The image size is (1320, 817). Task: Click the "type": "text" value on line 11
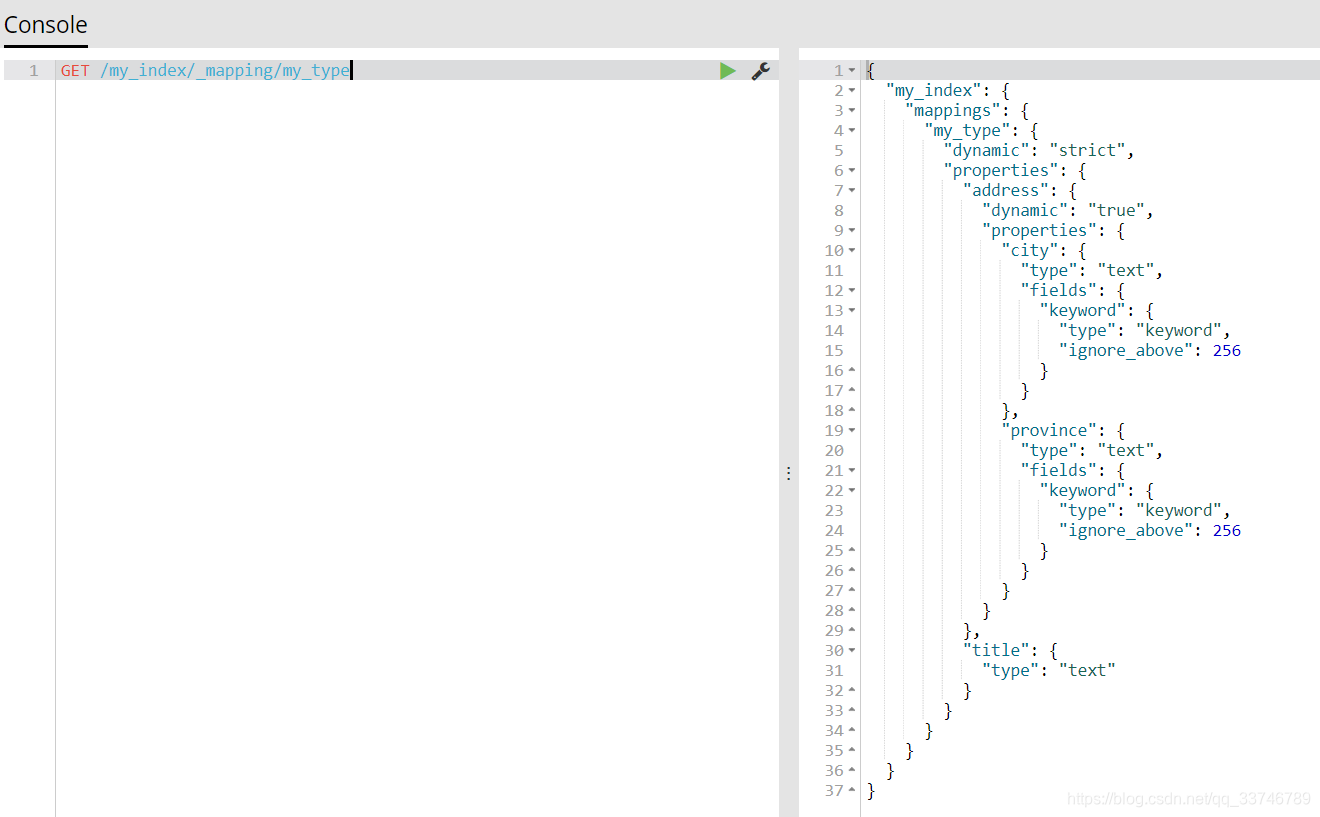pos(1092,271)
